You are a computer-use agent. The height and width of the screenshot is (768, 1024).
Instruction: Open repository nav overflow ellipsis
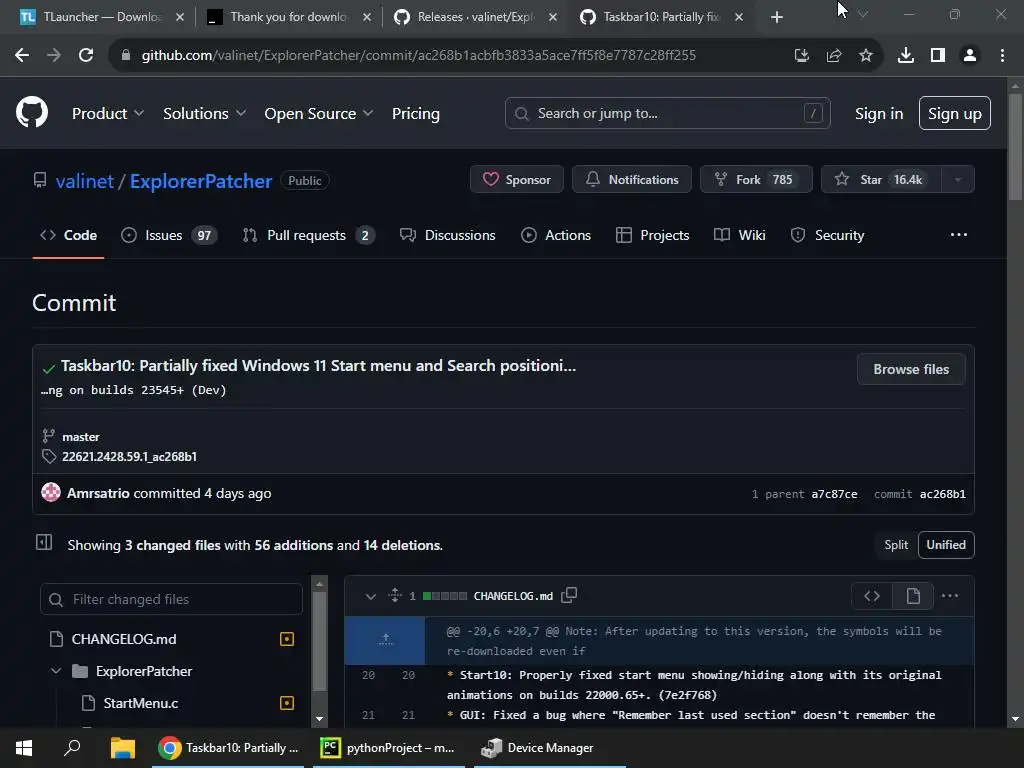tap(958, 234)
